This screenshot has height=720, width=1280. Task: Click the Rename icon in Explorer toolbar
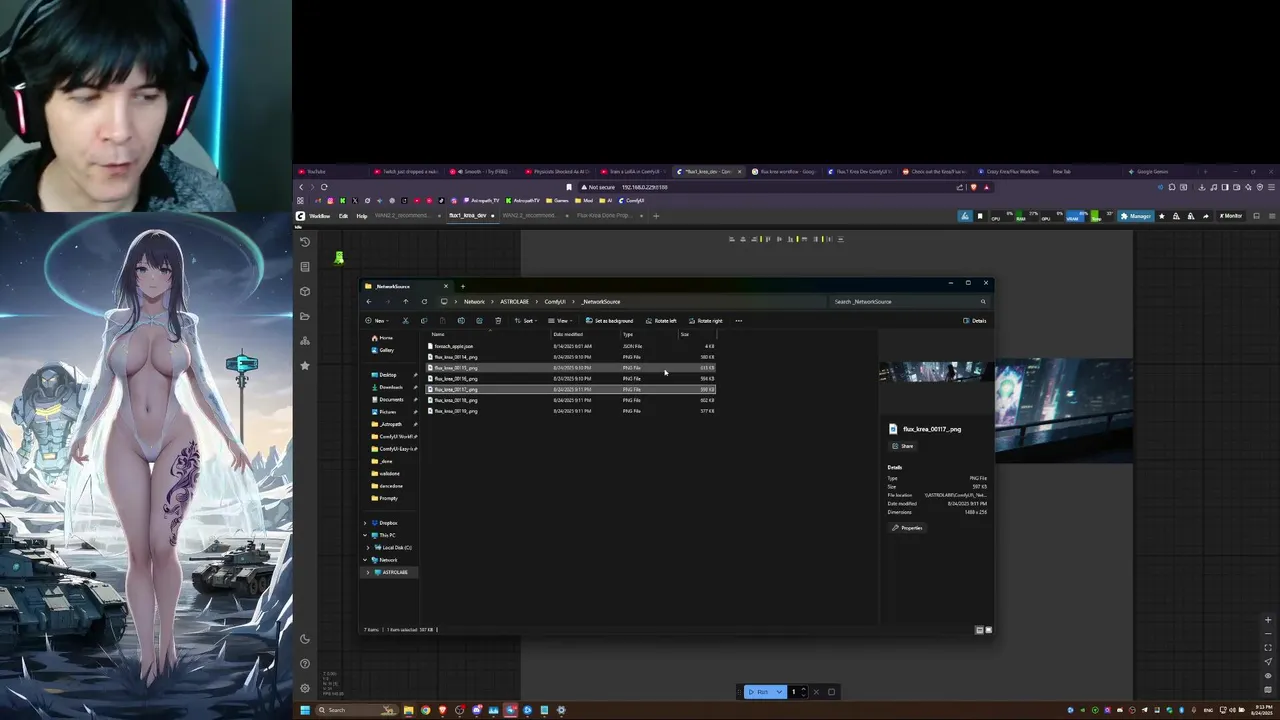(461, 321)
